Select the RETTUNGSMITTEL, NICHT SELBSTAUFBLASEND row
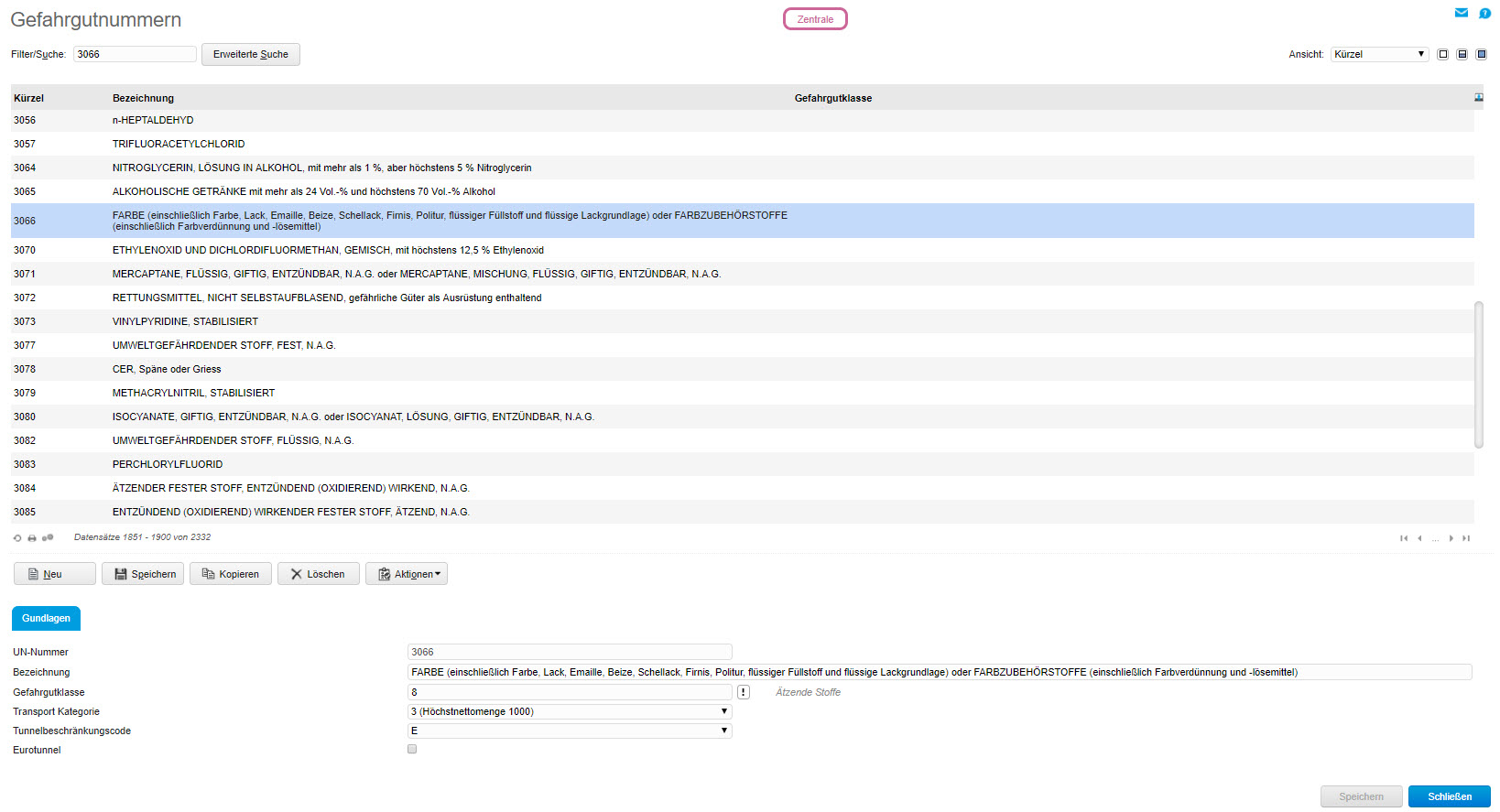Viewport: 1500px width, 812px height. tap(743, 298)
